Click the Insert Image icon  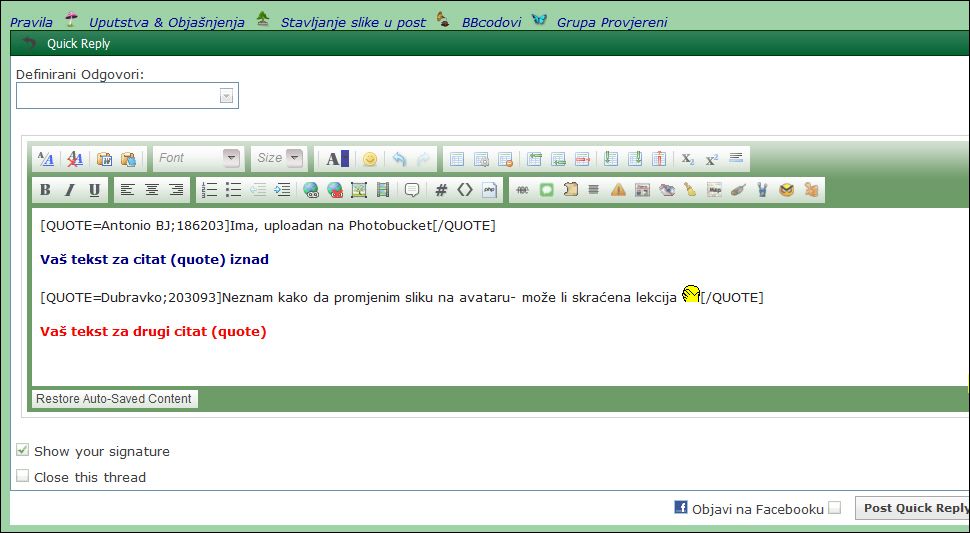(359, 190)
